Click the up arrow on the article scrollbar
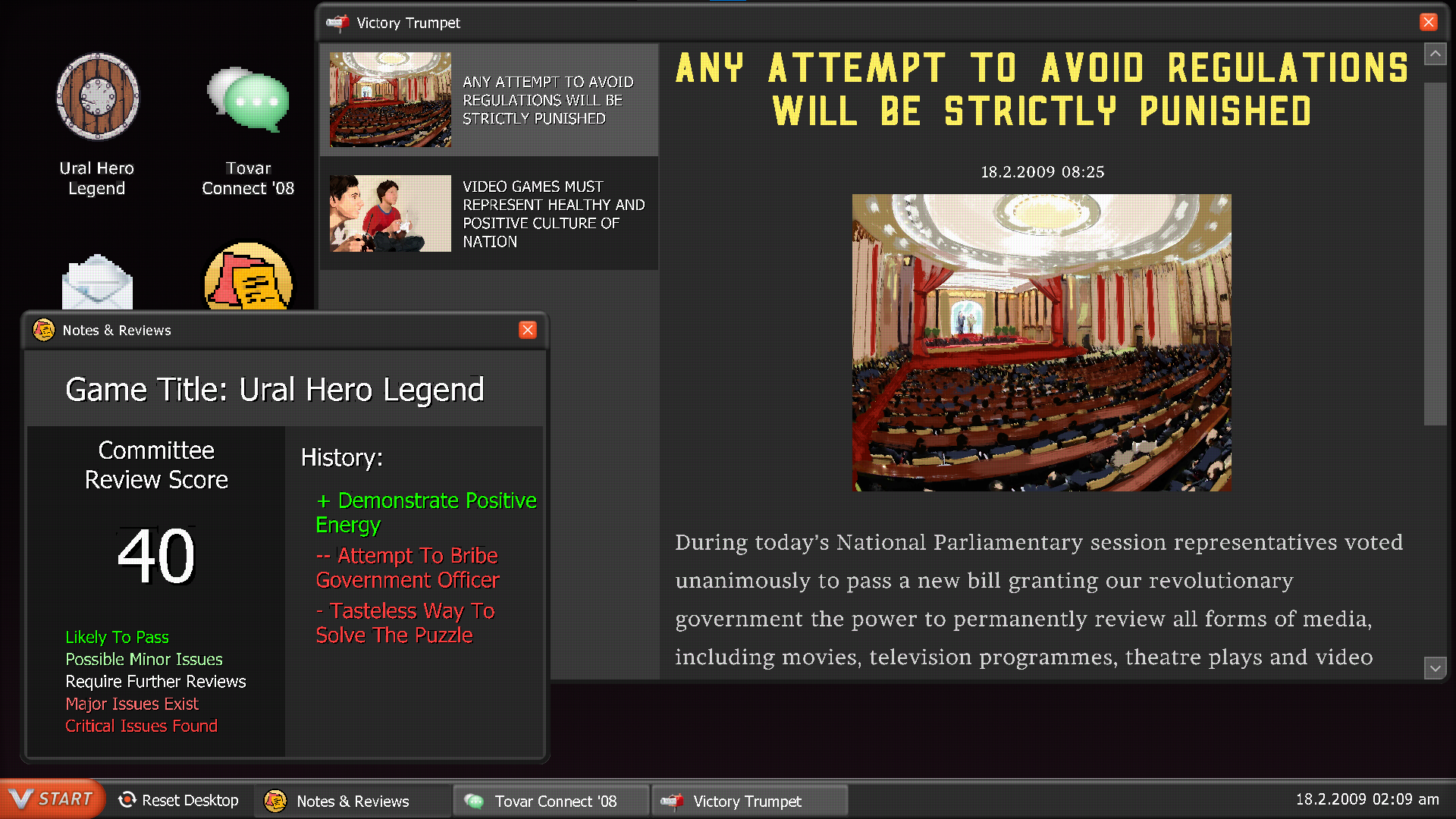1456x819 pixels. point(1436,53)
